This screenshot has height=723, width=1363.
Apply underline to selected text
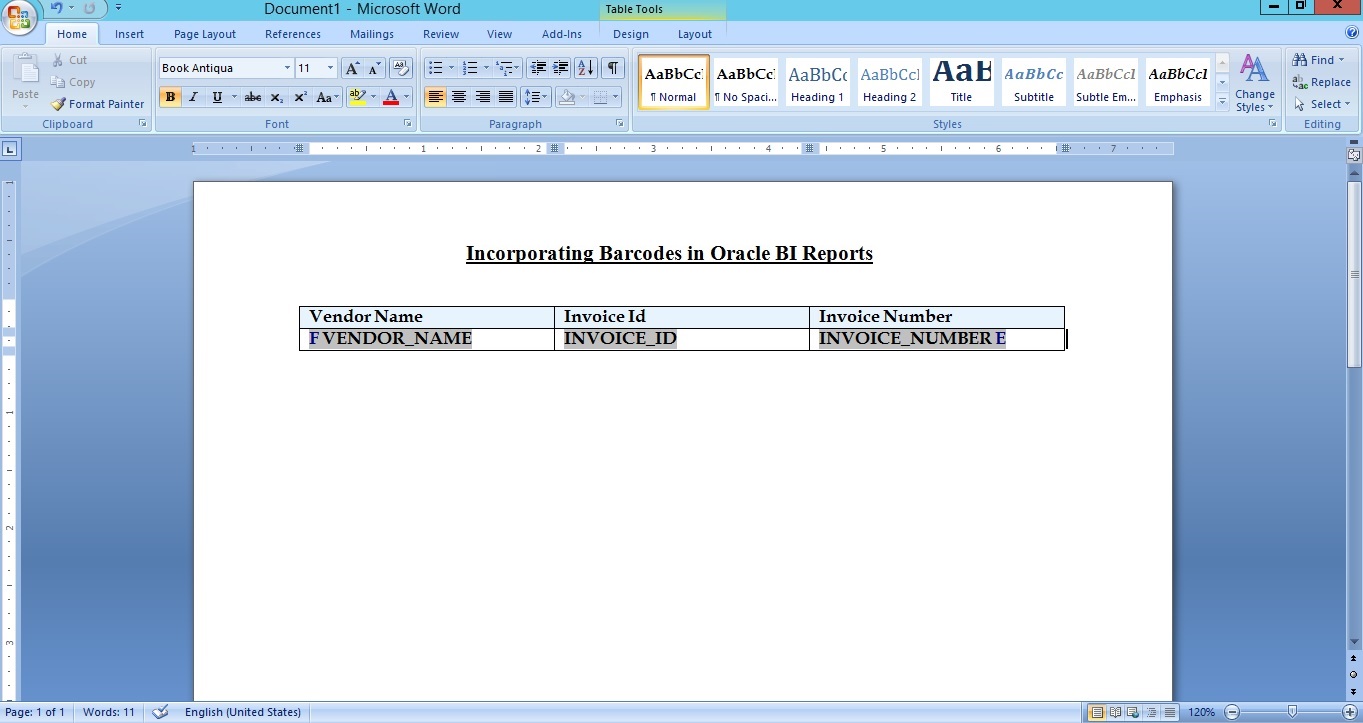coord(215,97)
